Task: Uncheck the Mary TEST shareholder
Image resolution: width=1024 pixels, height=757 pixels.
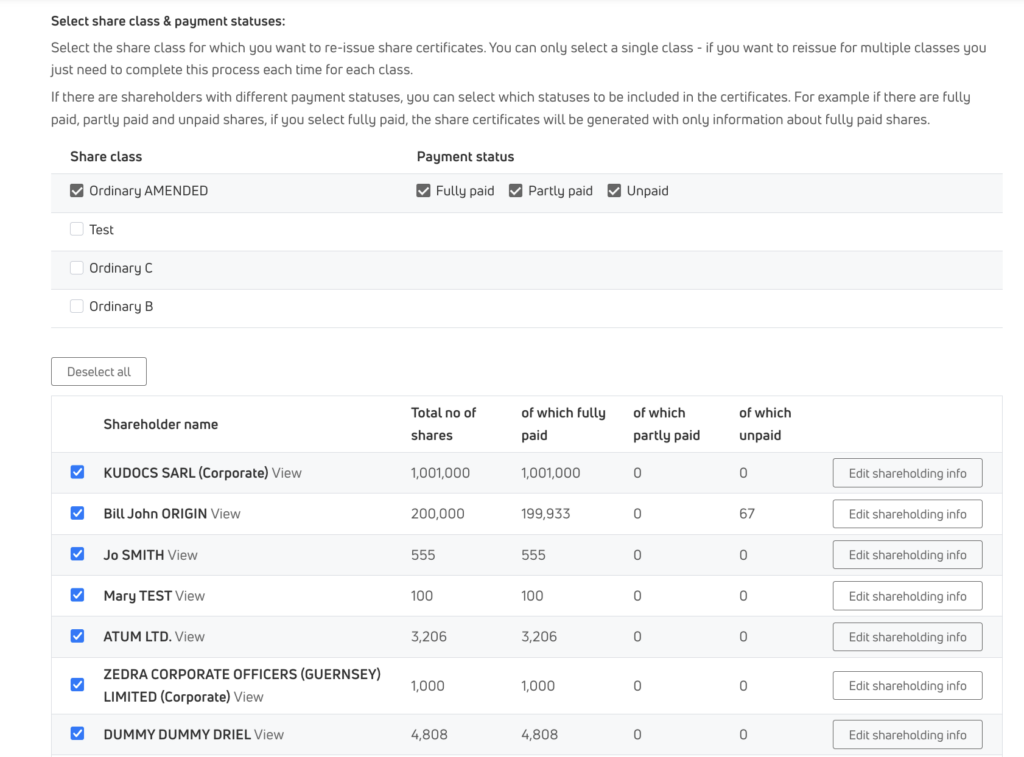Action: point(77,595)
